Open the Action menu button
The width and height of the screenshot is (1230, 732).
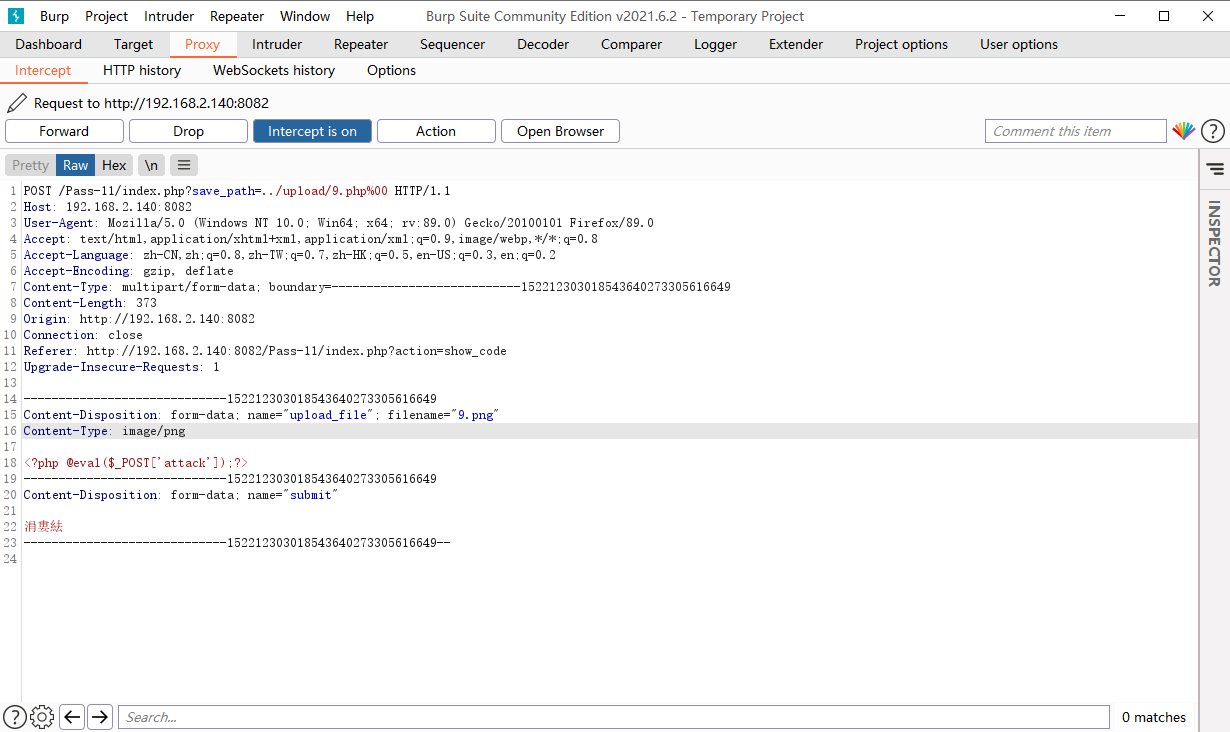point(436,131)
